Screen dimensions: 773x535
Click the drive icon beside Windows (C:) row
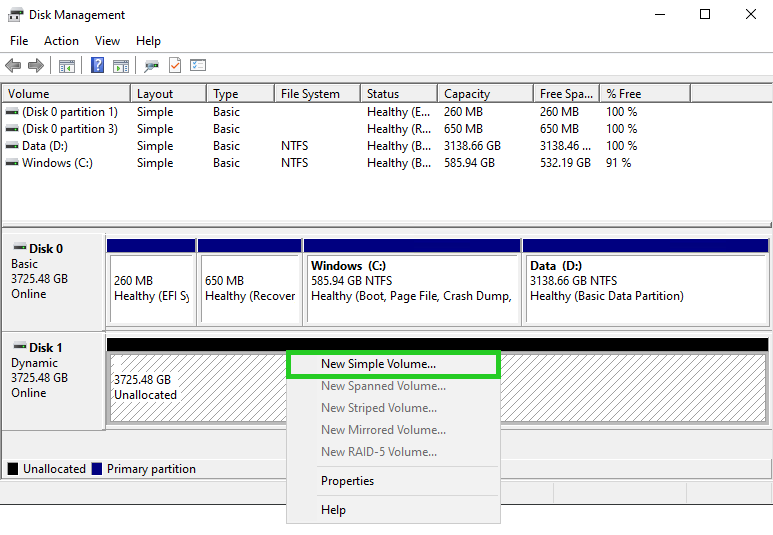[x=12, y=163]
